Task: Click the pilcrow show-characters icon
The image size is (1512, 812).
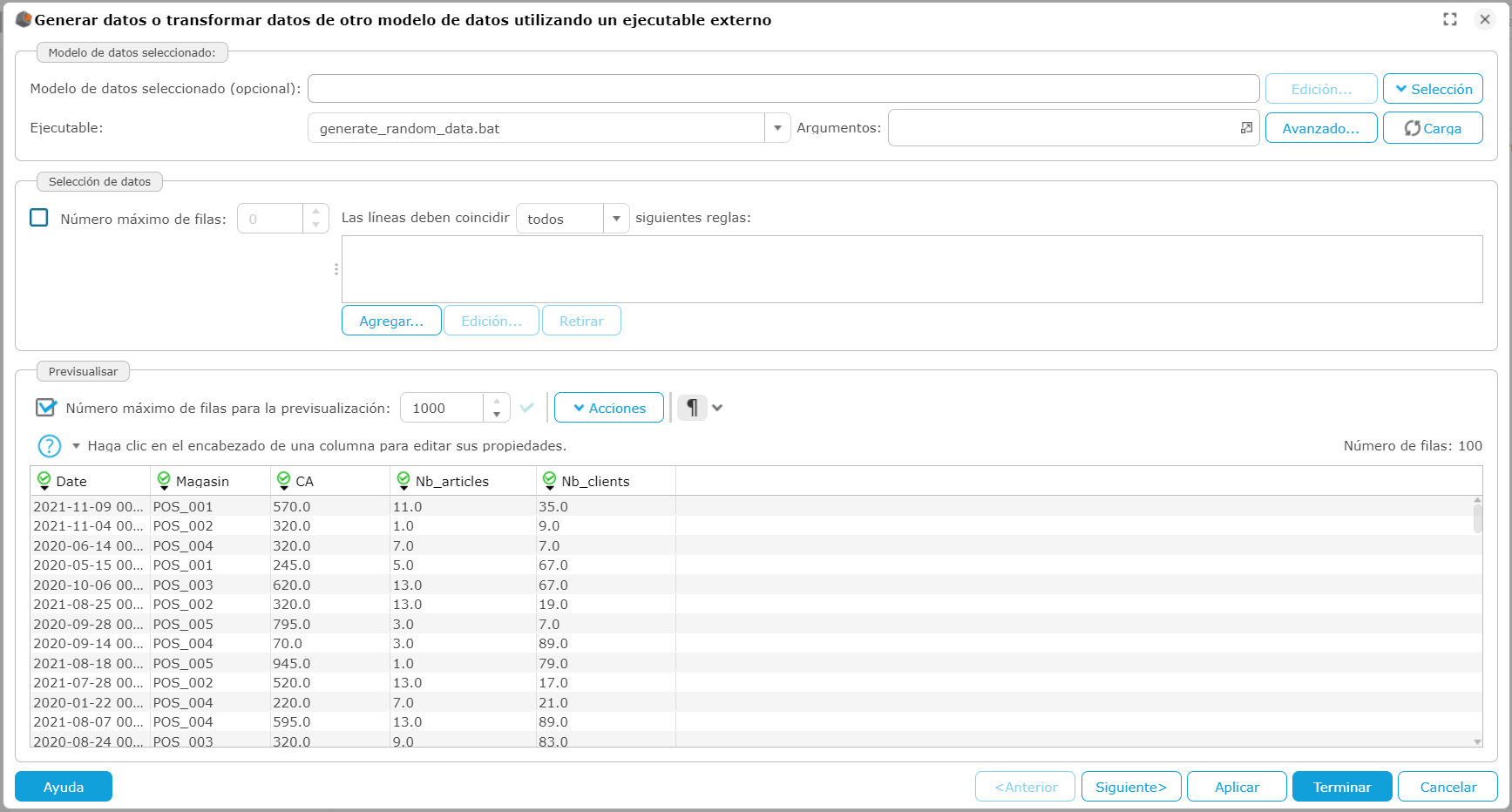Action: click(692, 408)
